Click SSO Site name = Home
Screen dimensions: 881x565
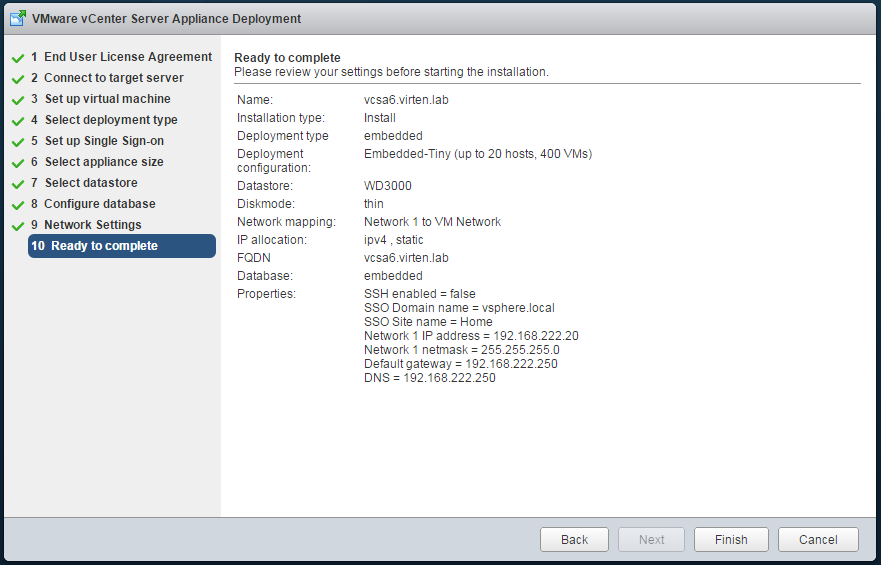click(x=428, y=322)
